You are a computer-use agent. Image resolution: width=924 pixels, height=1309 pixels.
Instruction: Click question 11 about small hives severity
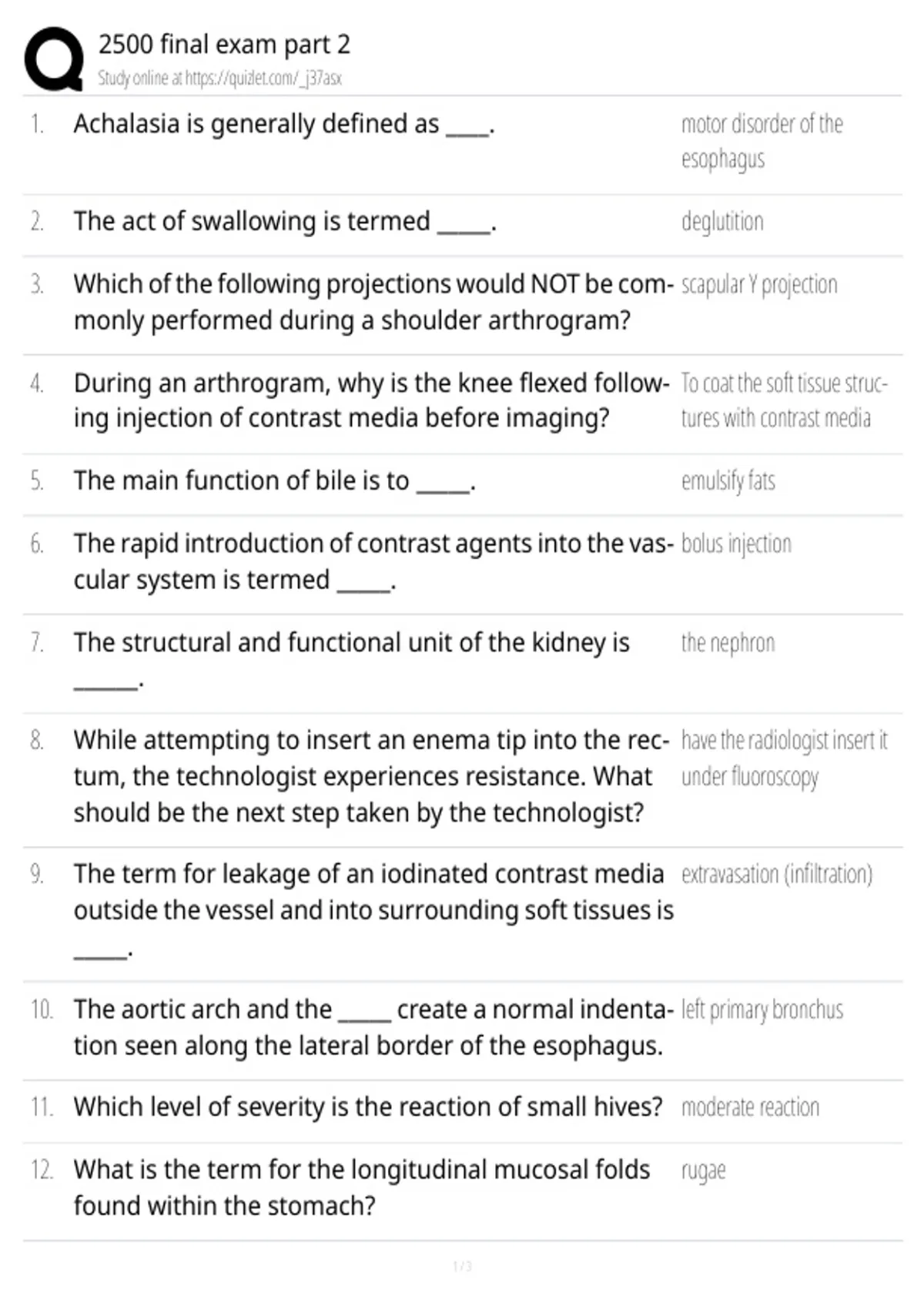tap(368, 1107)
